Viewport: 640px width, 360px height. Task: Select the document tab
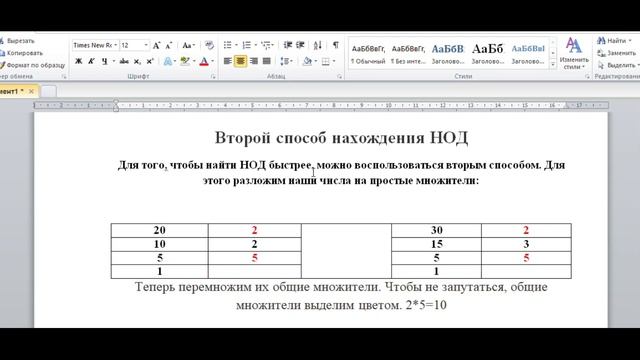tap(12, 91)
